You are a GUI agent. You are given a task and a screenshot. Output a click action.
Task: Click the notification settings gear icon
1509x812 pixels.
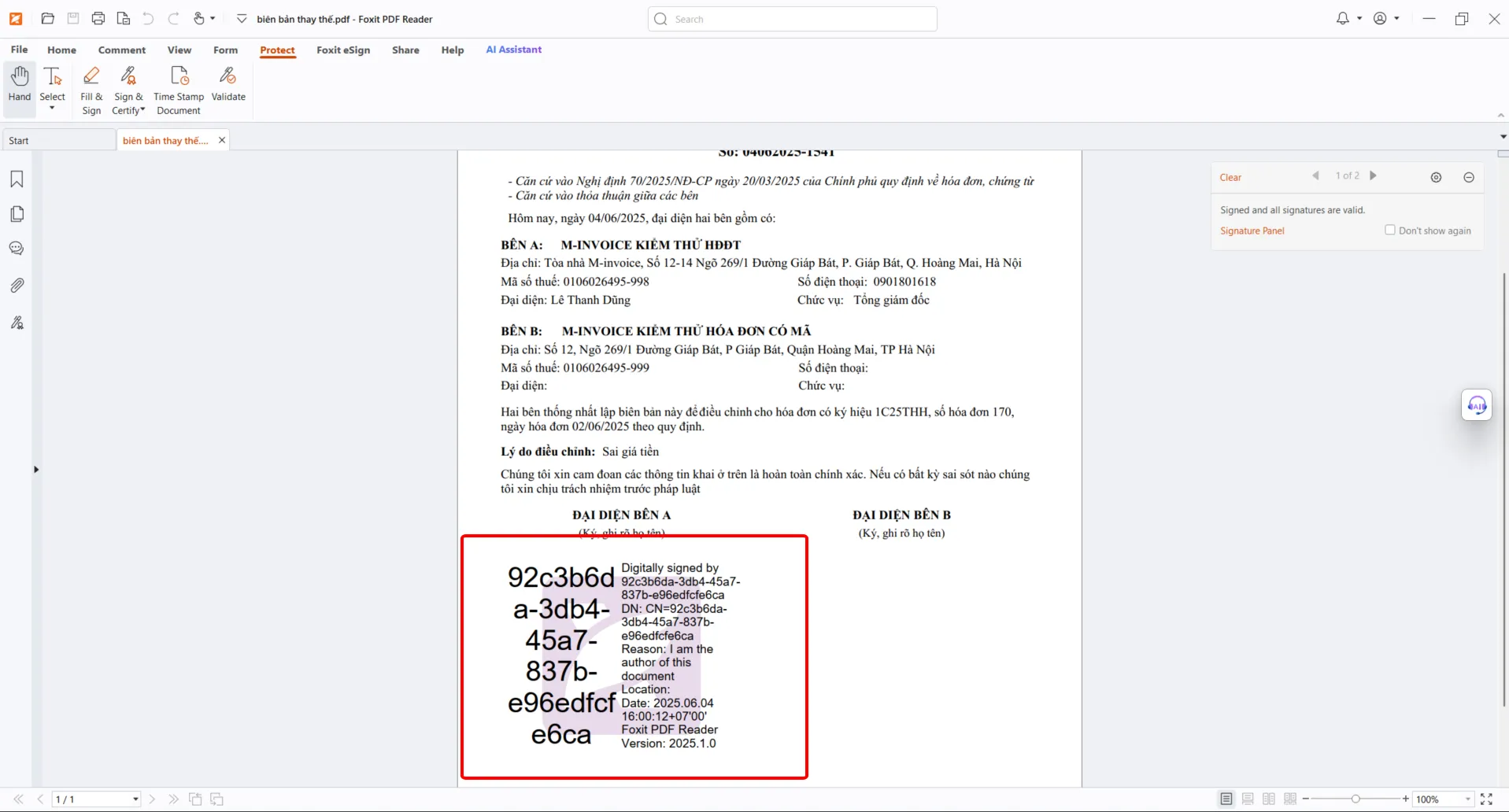click(1436, 177)
